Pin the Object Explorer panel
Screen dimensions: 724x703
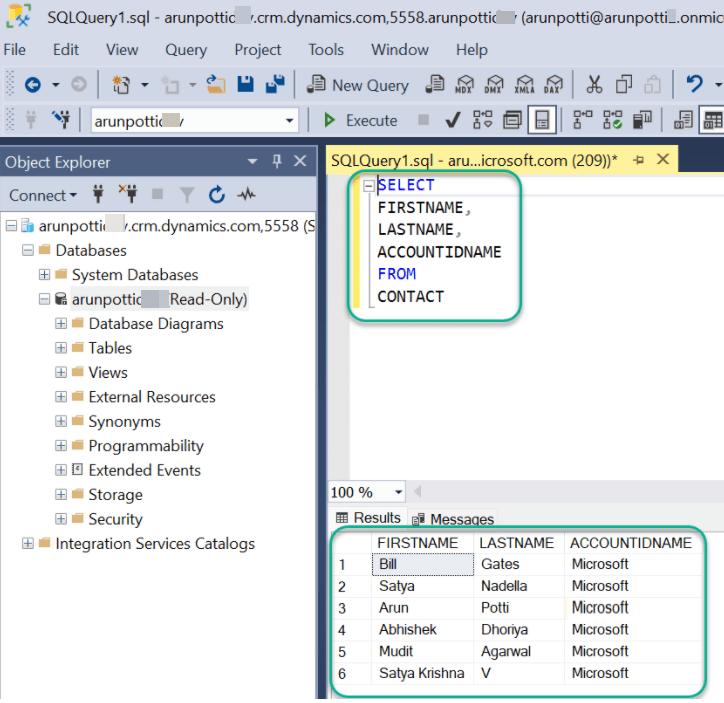coord(277,161)
